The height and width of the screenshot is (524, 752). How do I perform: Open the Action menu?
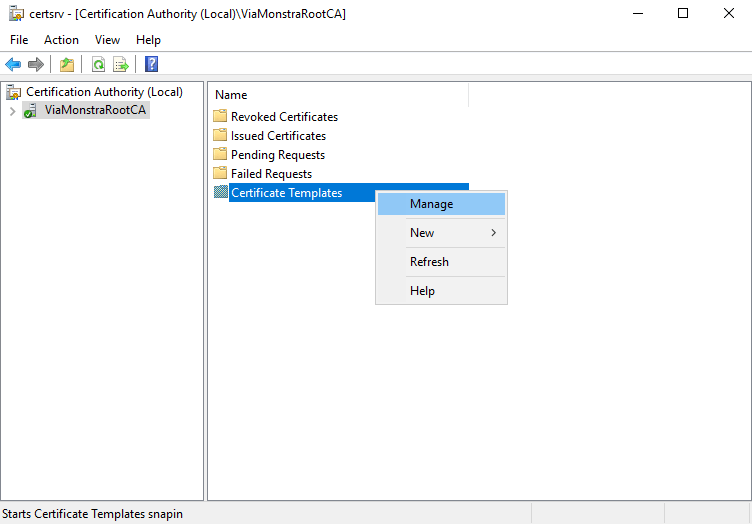(x=61, y=40)
